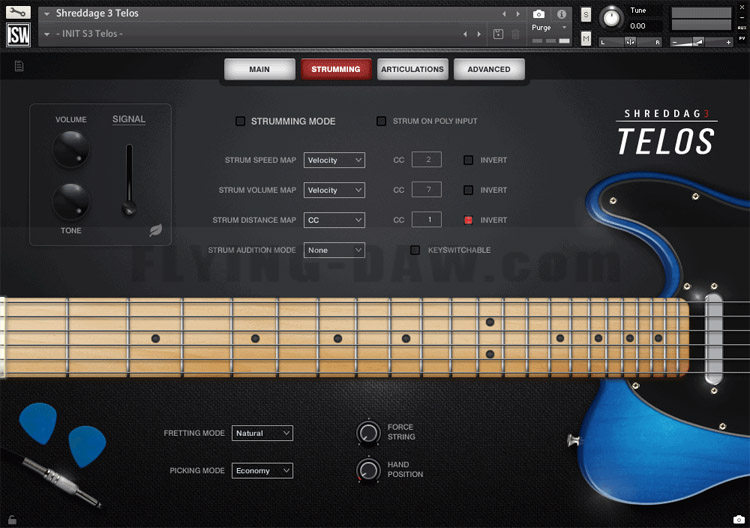This screenshot has height=528, width=750.
Task: Open Picking Mode dropdown
Action: [x=262, y=471]
